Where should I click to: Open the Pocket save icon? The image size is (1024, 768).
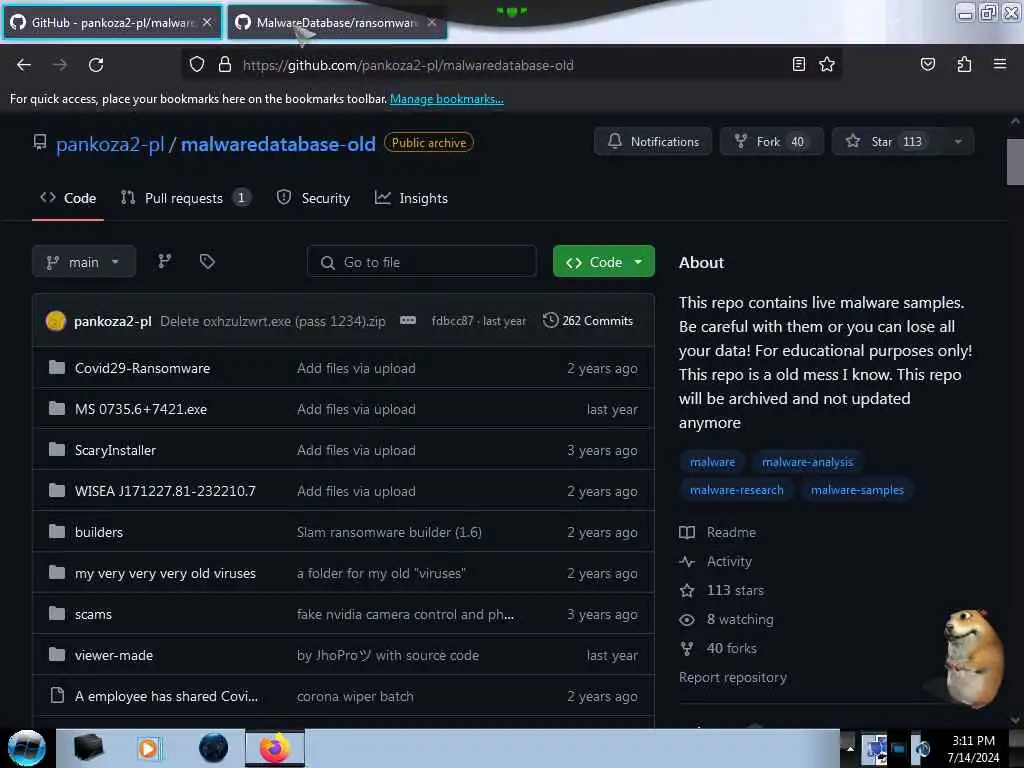pyautogui.click(x=927, y=64)
